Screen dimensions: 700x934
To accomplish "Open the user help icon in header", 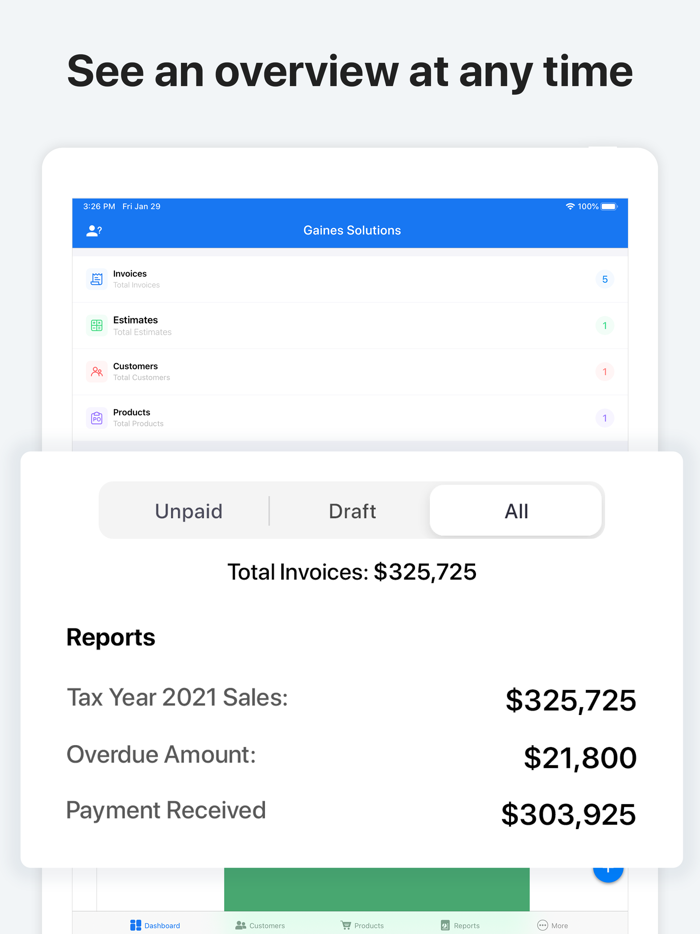I will click(94, 231).
